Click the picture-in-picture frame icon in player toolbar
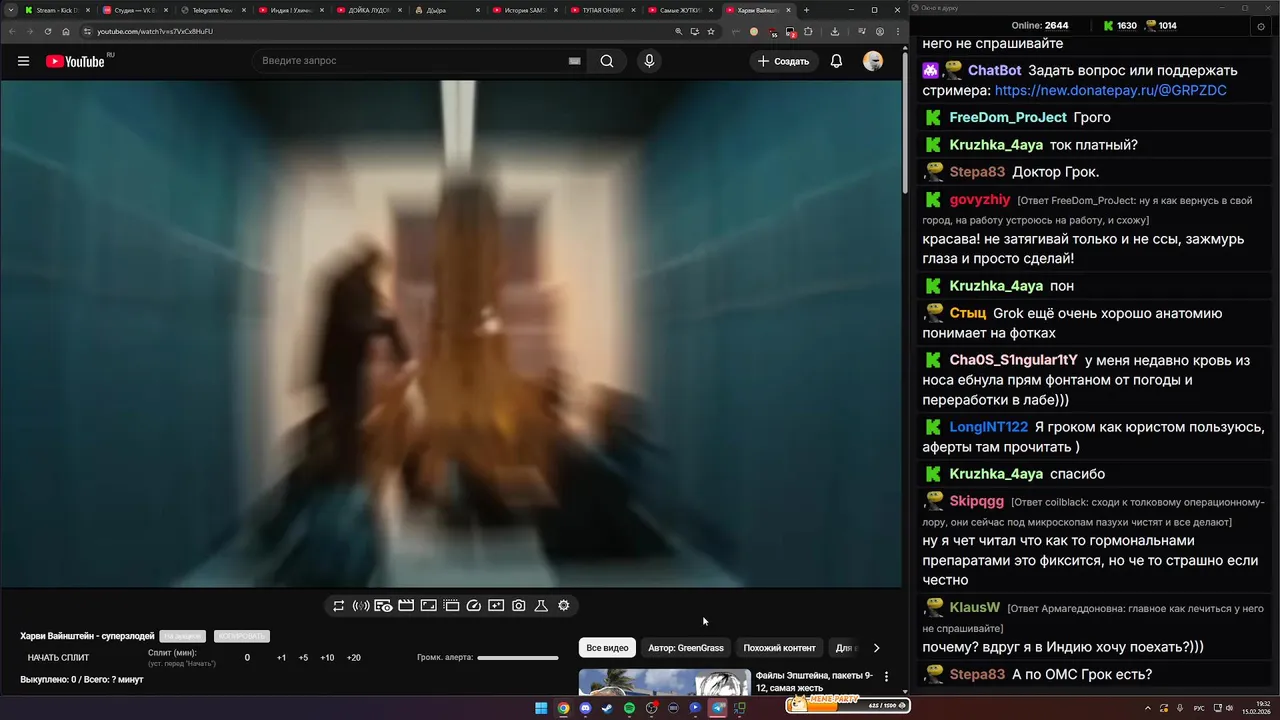This screenshot has width=1280, height=720. point(428,605)
